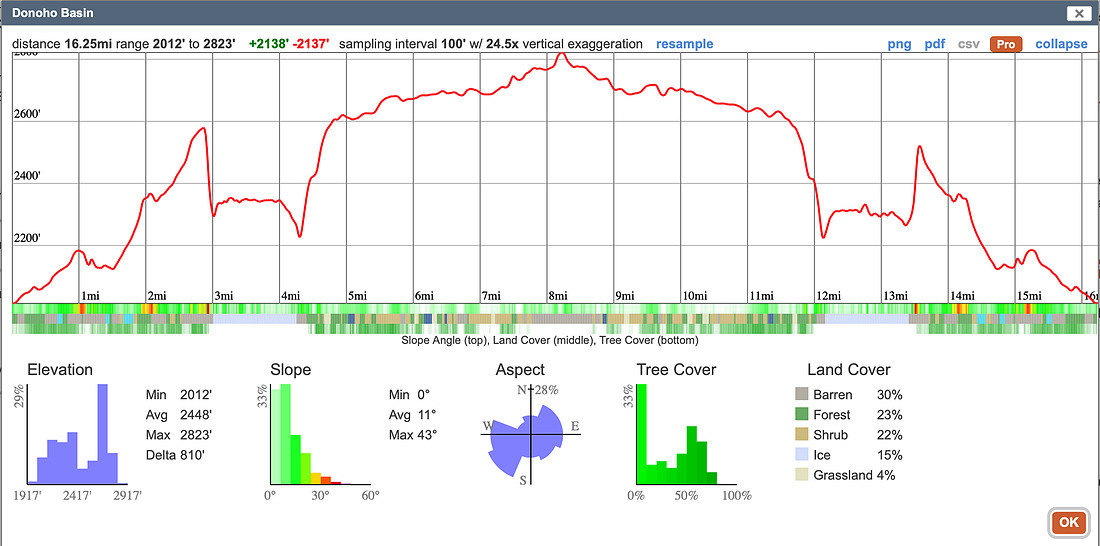Click the Aspect rose diagram
The width and height of the screenshot is (1100, 546).
[531, 434]
